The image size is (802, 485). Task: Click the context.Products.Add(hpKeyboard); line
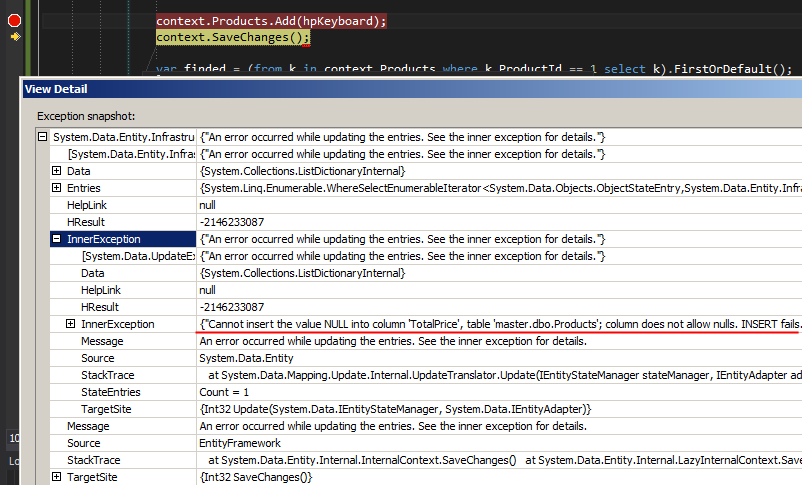[x=270, y=21]
